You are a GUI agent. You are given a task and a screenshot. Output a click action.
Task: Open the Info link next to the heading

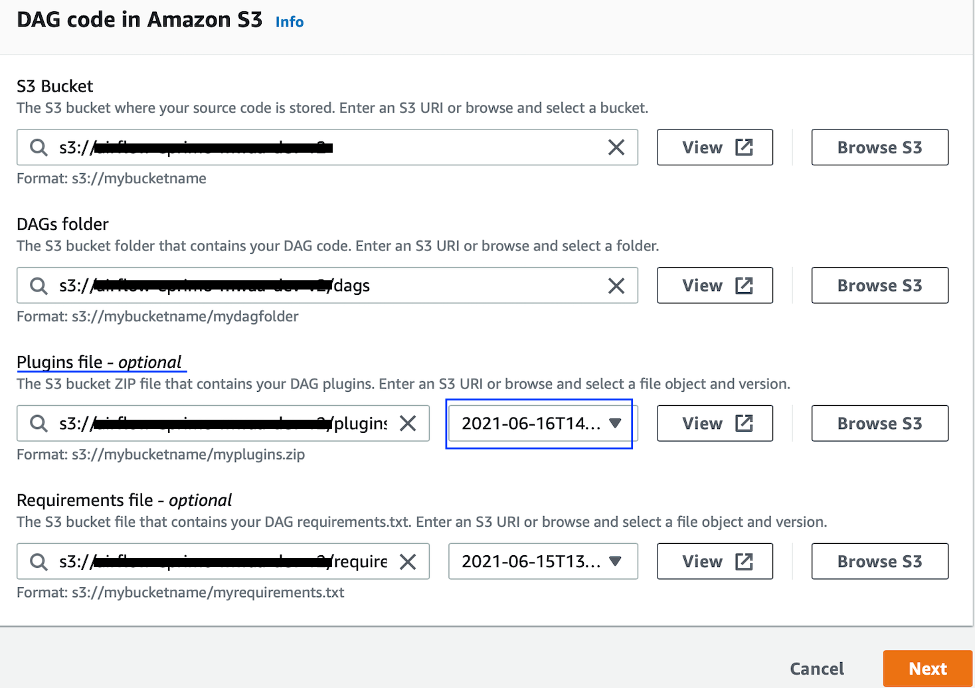[x=289, y=21]
